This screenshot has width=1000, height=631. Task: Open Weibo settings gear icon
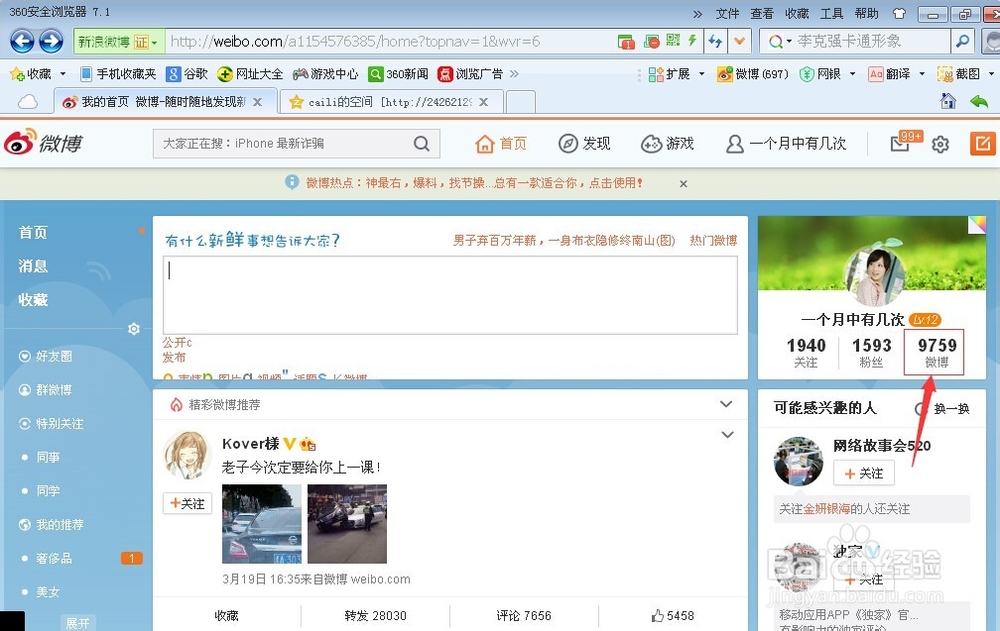tap(939, 143)
